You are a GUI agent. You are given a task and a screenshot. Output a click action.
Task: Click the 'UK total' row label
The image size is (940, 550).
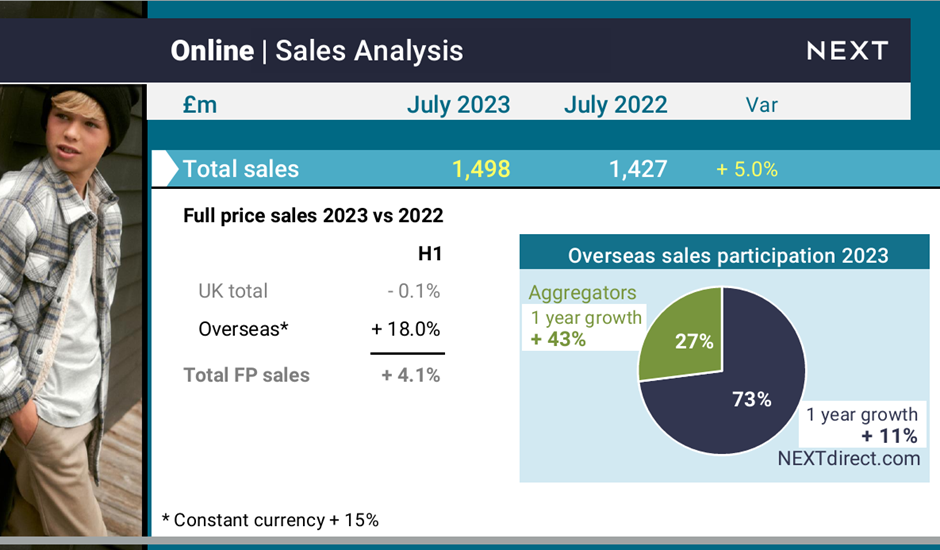[233, 291]
